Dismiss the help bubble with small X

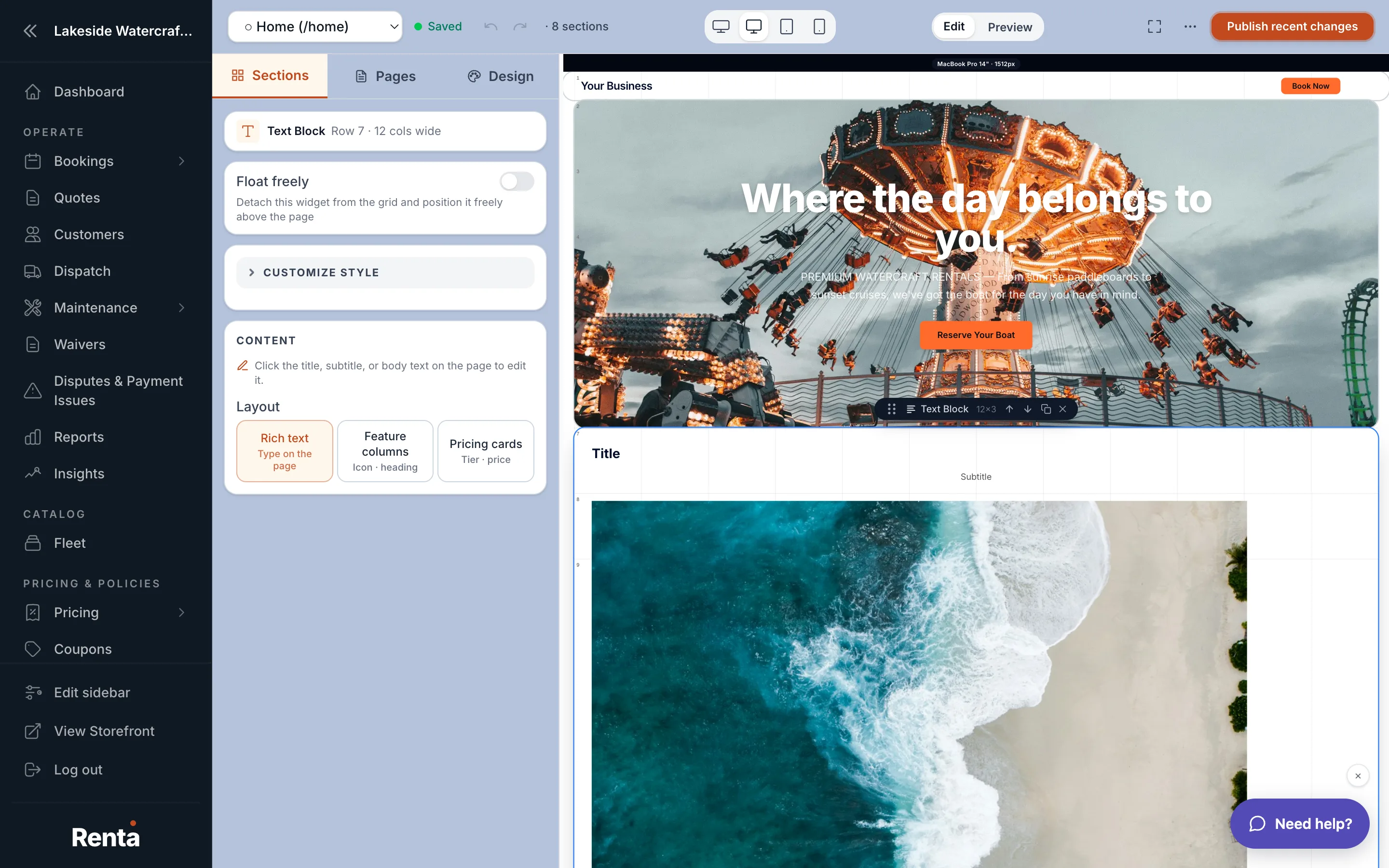(x=1358, y=775)
